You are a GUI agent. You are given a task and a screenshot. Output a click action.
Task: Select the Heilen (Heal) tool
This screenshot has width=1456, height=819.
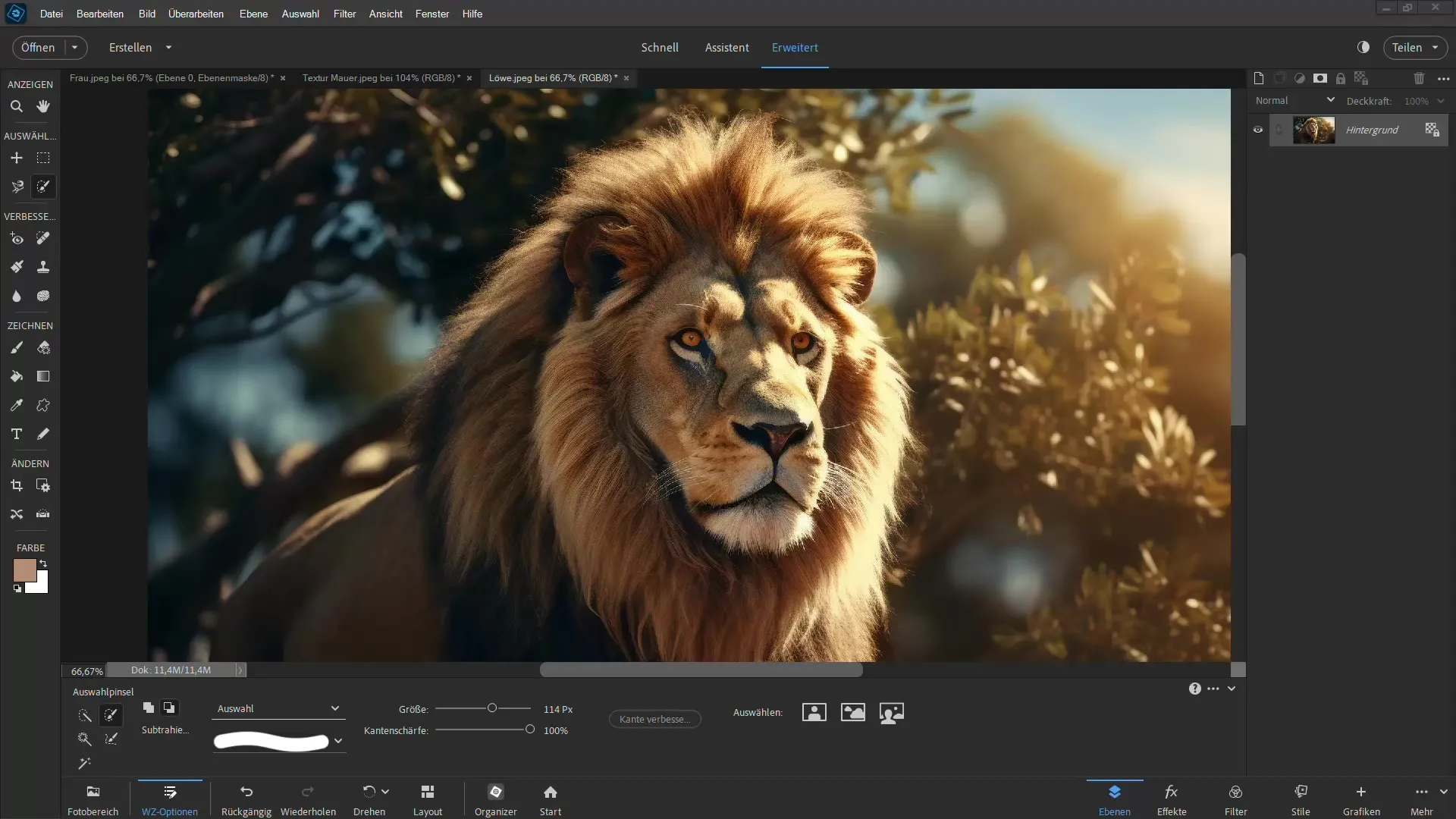point(43,238)
